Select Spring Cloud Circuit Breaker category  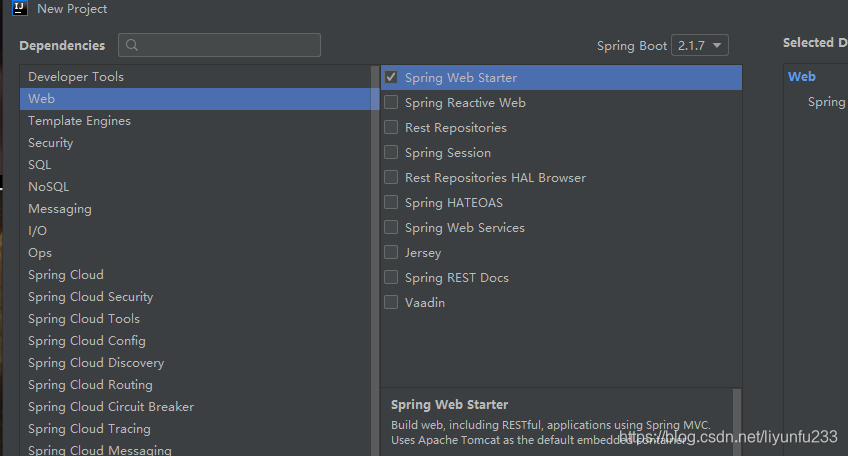pyautogui.click(x=196, y=407)
